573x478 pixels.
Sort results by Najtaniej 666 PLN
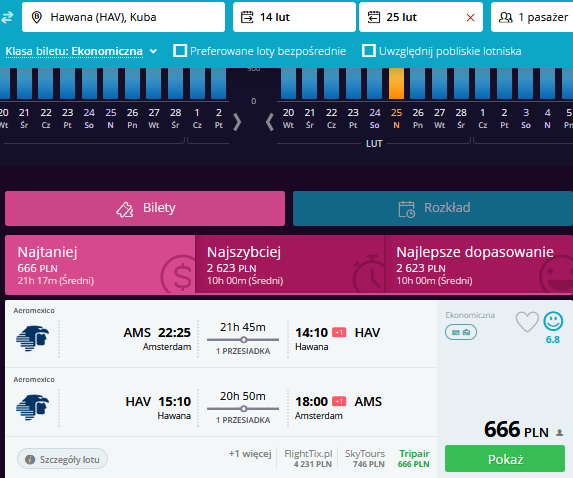pyautogui.click(x=100, y=265)
